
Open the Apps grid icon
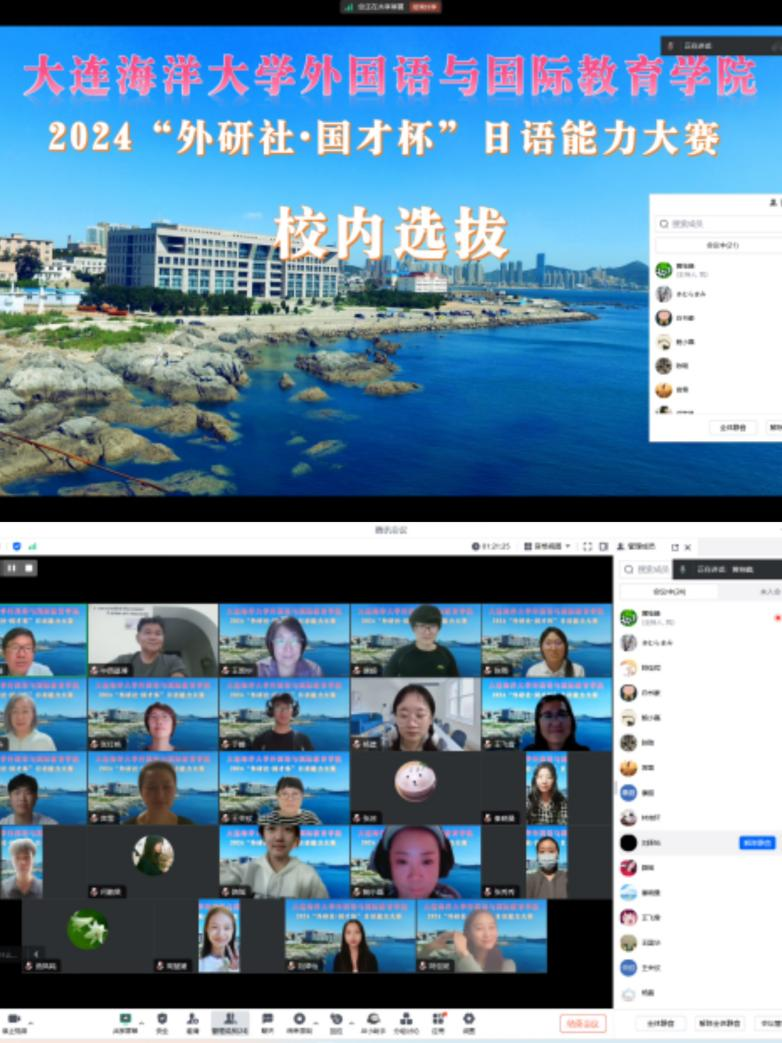point(437,1019)
